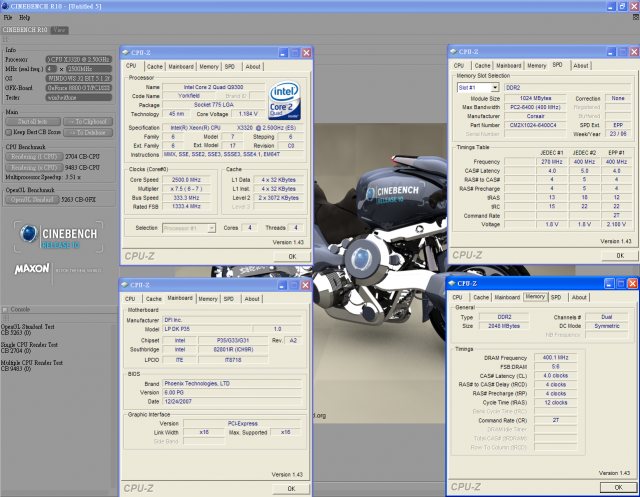Open About tab in SPD CPU-Z window
Viewport: 640px width, 497px height.
(581, 66)
